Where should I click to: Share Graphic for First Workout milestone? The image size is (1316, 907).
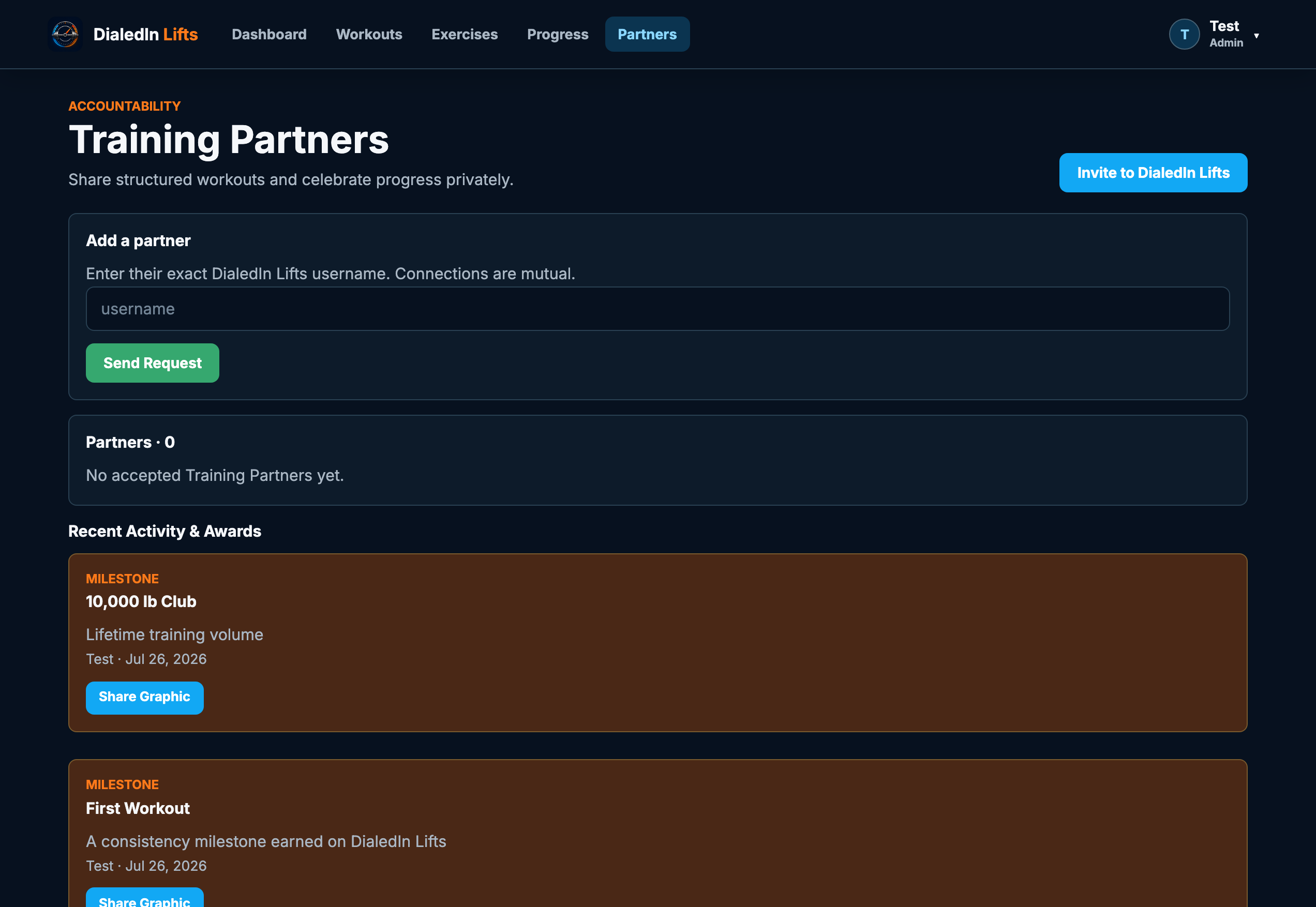pos(144,897)
